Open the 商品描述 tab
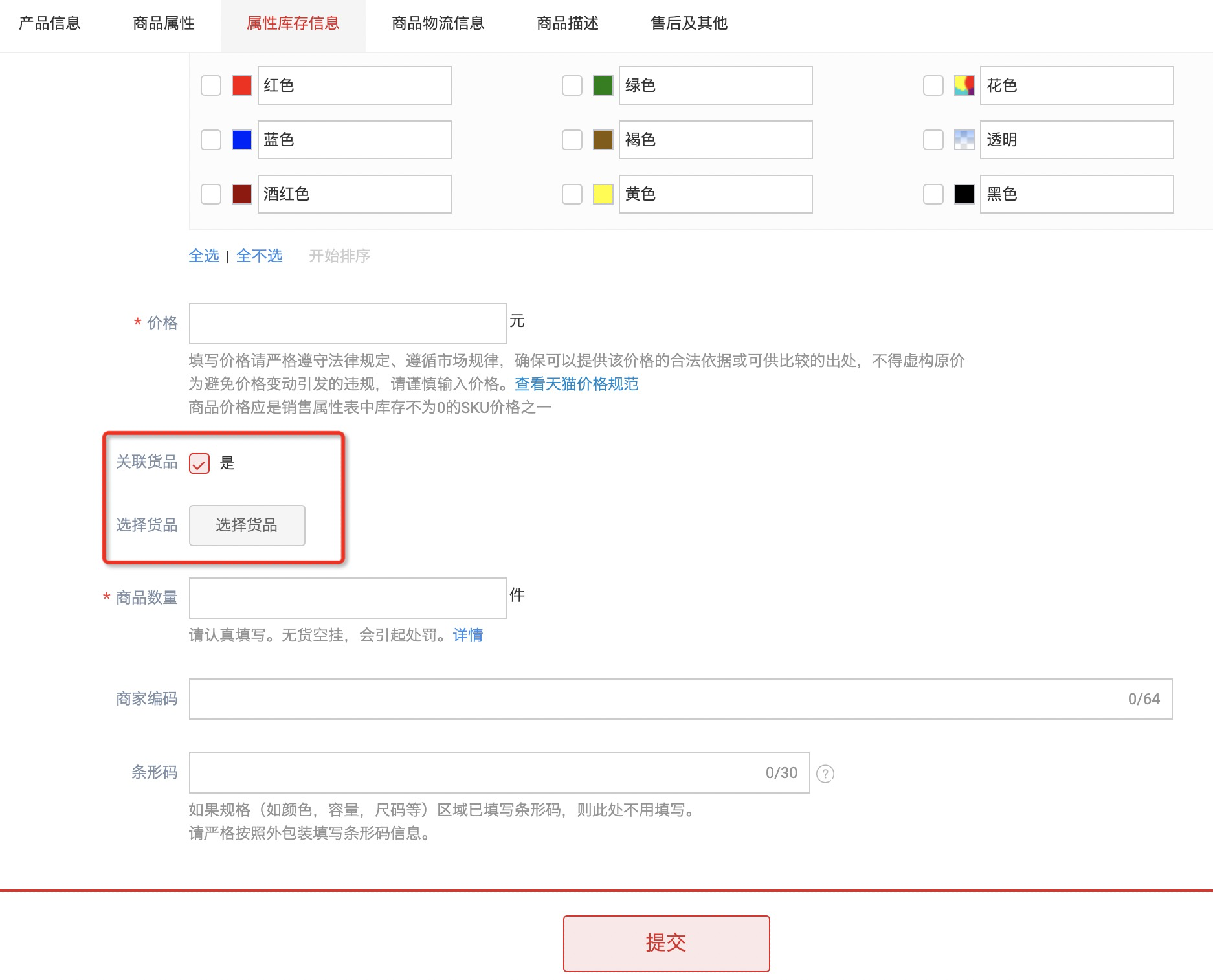This screenshot has height=980, width=1213. 568,23
